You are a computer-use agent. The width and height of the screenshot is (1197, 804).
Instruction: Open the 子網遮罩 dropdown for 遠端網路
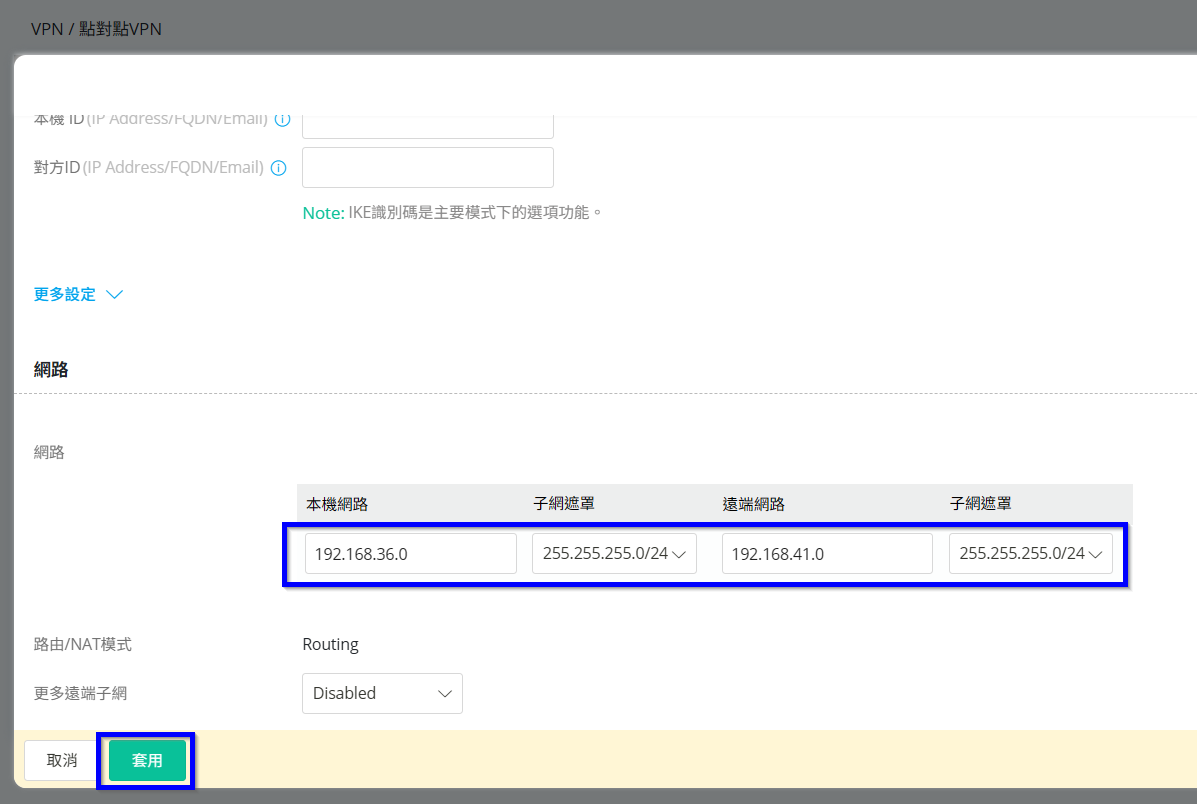click(x=1030, y=553)
